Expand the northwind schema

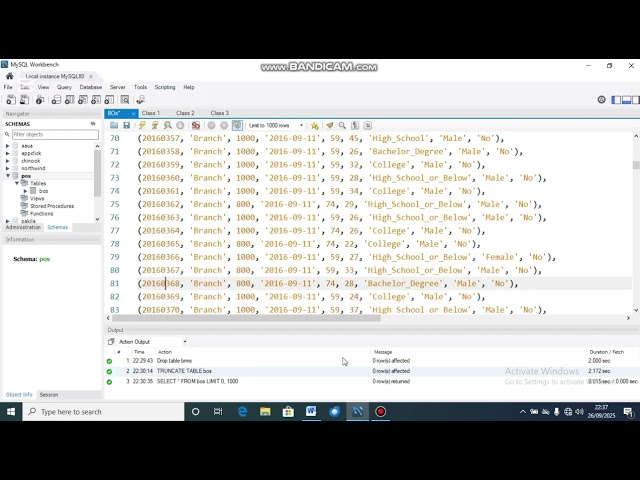point(7,168)
